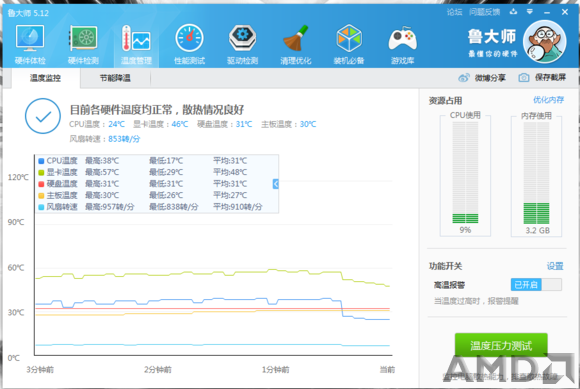
Task: Switch to the 温度监控 tab
Action: (45, 78)
